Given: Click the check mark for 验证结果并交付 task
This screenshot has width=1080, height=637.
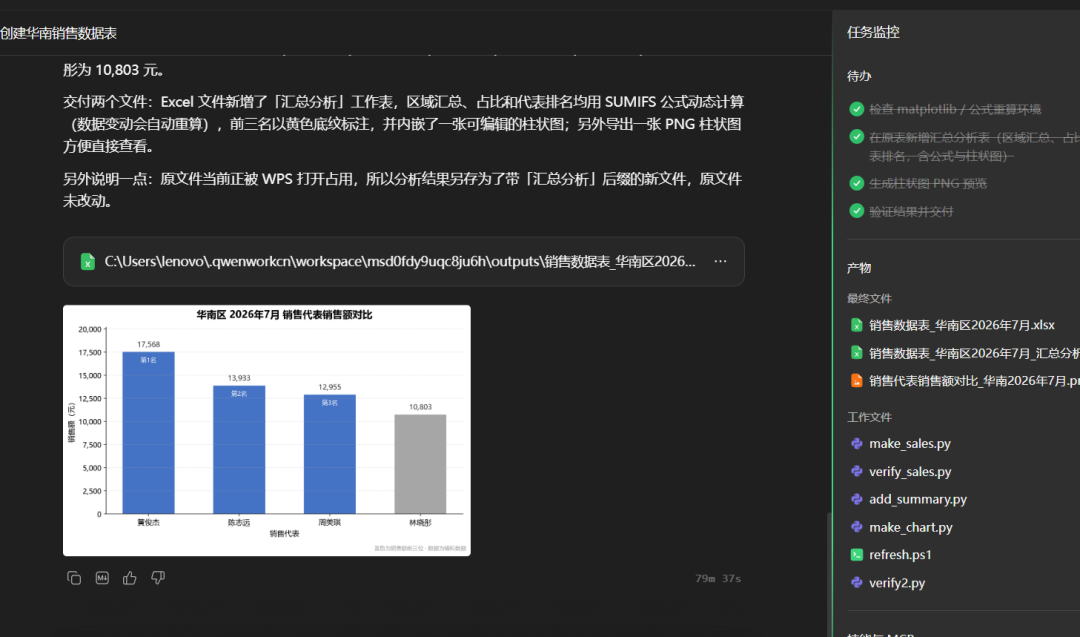Looking at the screenshot, I should click(x=856, y=211).
